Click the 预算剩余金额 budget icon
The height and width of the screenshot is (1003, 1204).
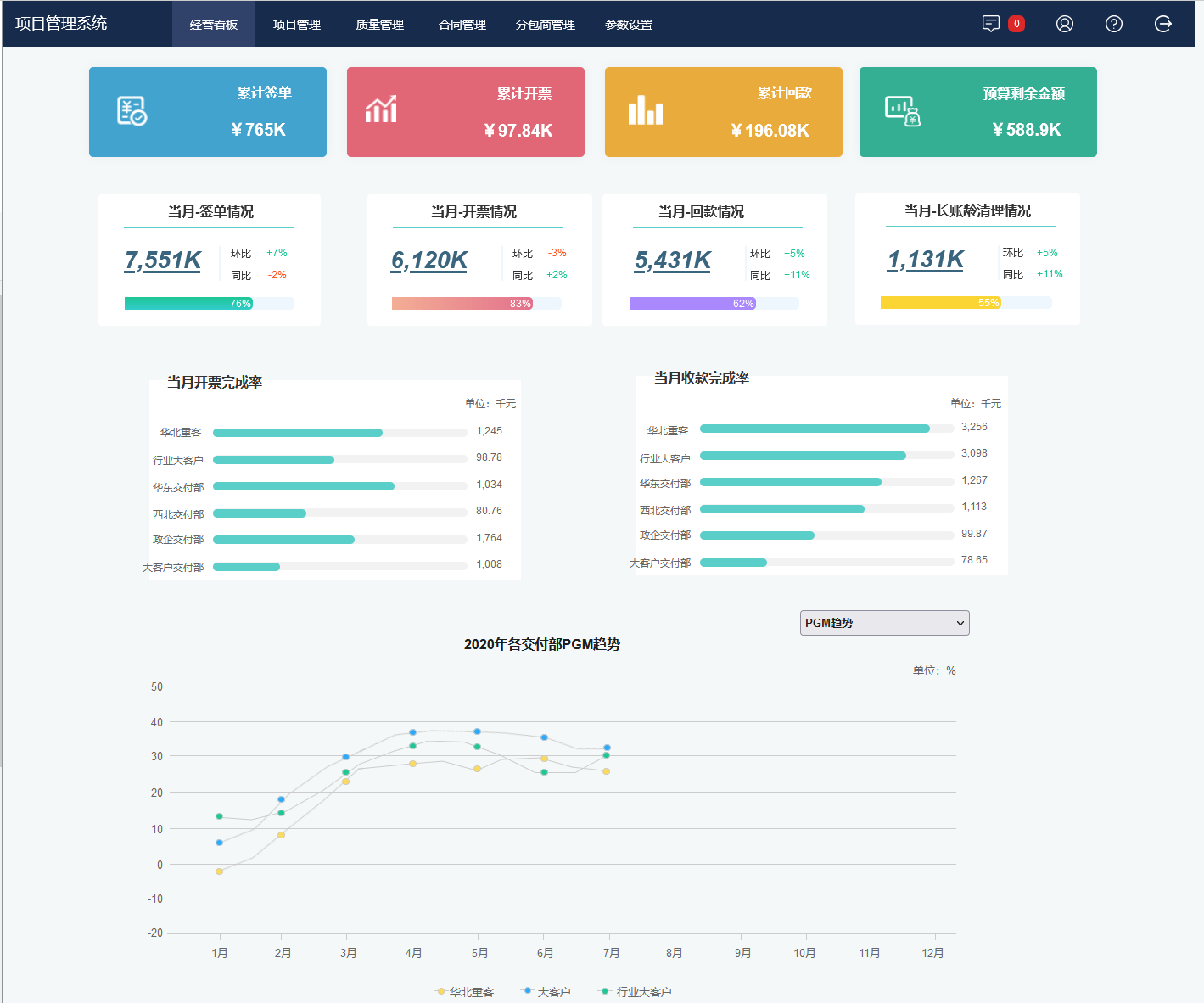tap(903, 111)
